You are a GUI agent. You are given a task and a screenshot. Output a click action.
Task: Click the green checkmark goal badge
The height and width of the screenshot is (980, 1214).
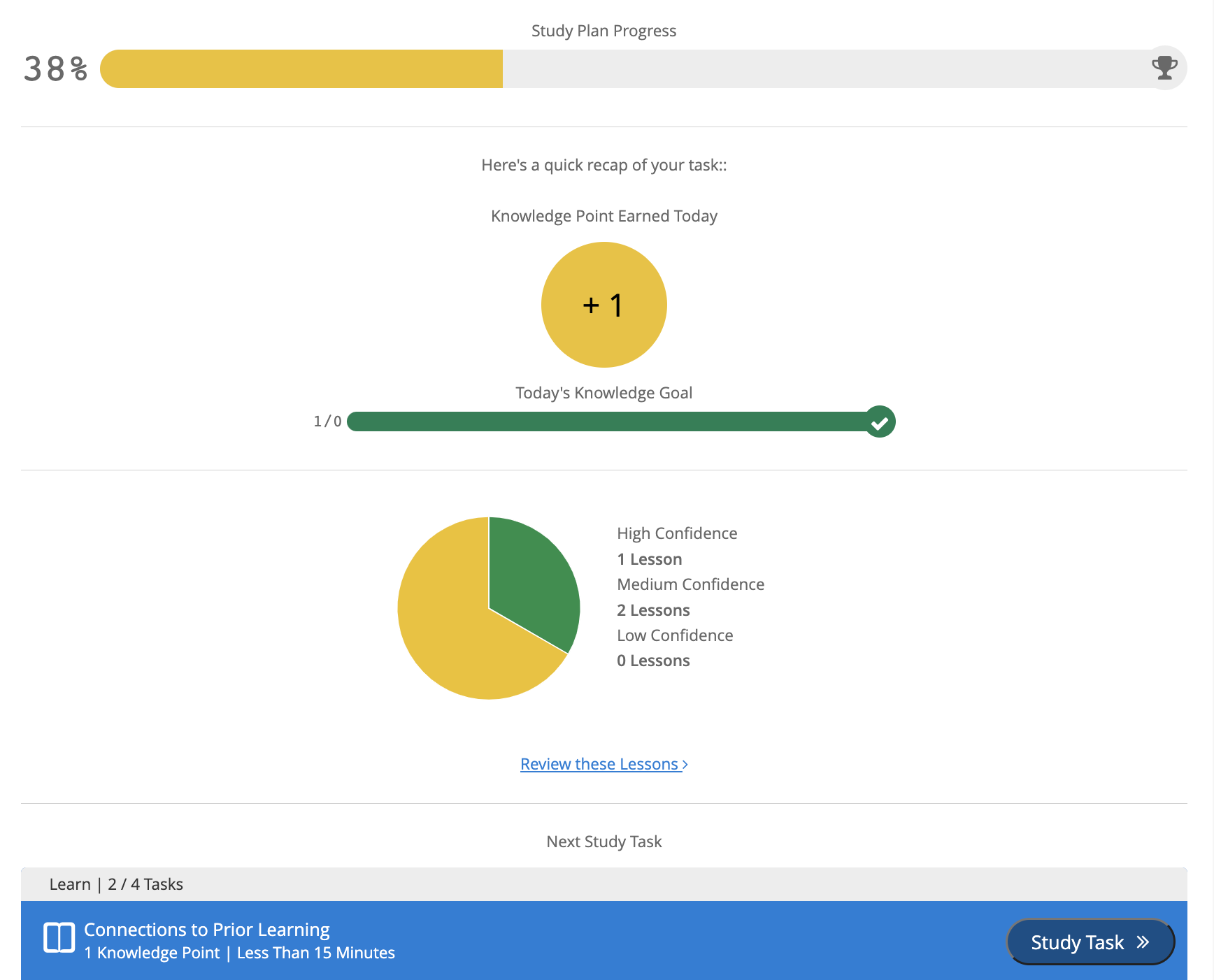click(x=880, y=422)
